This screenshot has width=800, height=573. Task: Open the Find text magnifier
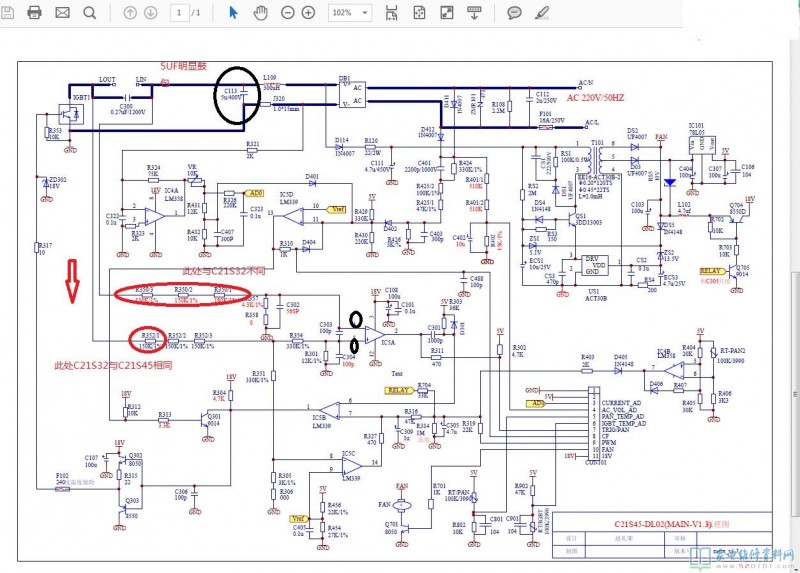click(x=90, y=12)
